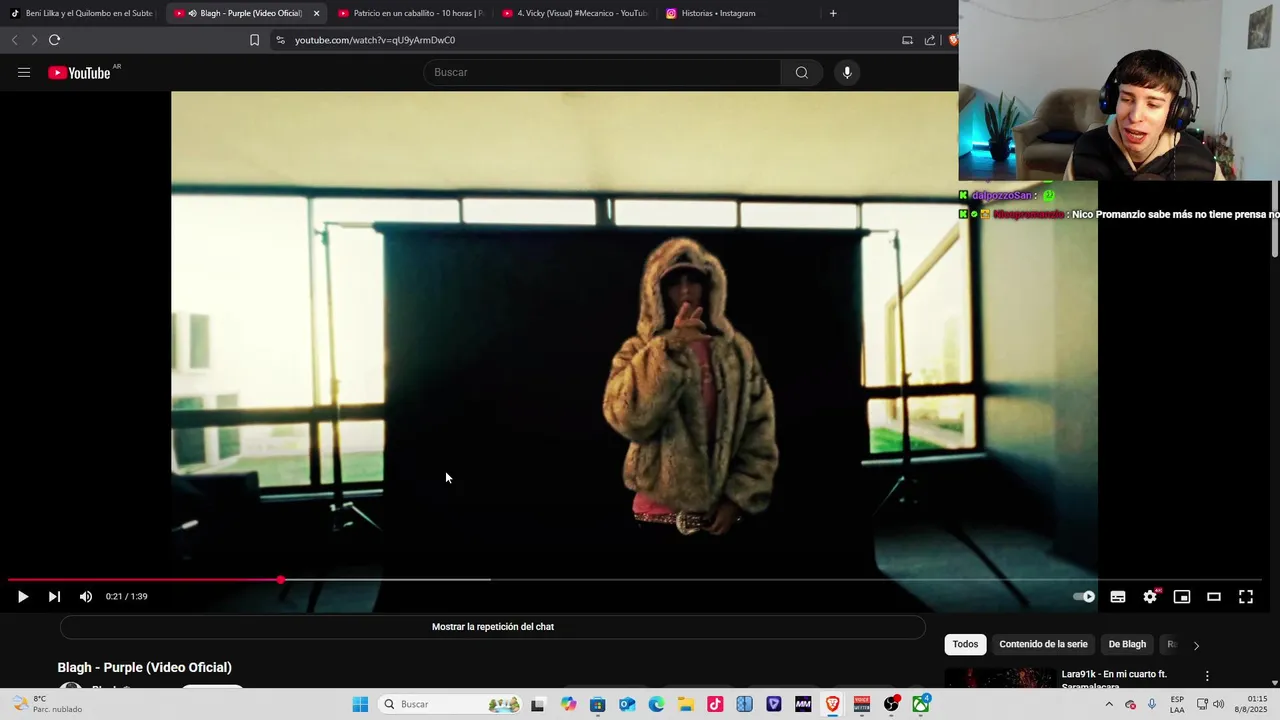Open Microsoft Edge from the taskbar
This screenshot has width=1280, height=720.
(x=656, y=704)
